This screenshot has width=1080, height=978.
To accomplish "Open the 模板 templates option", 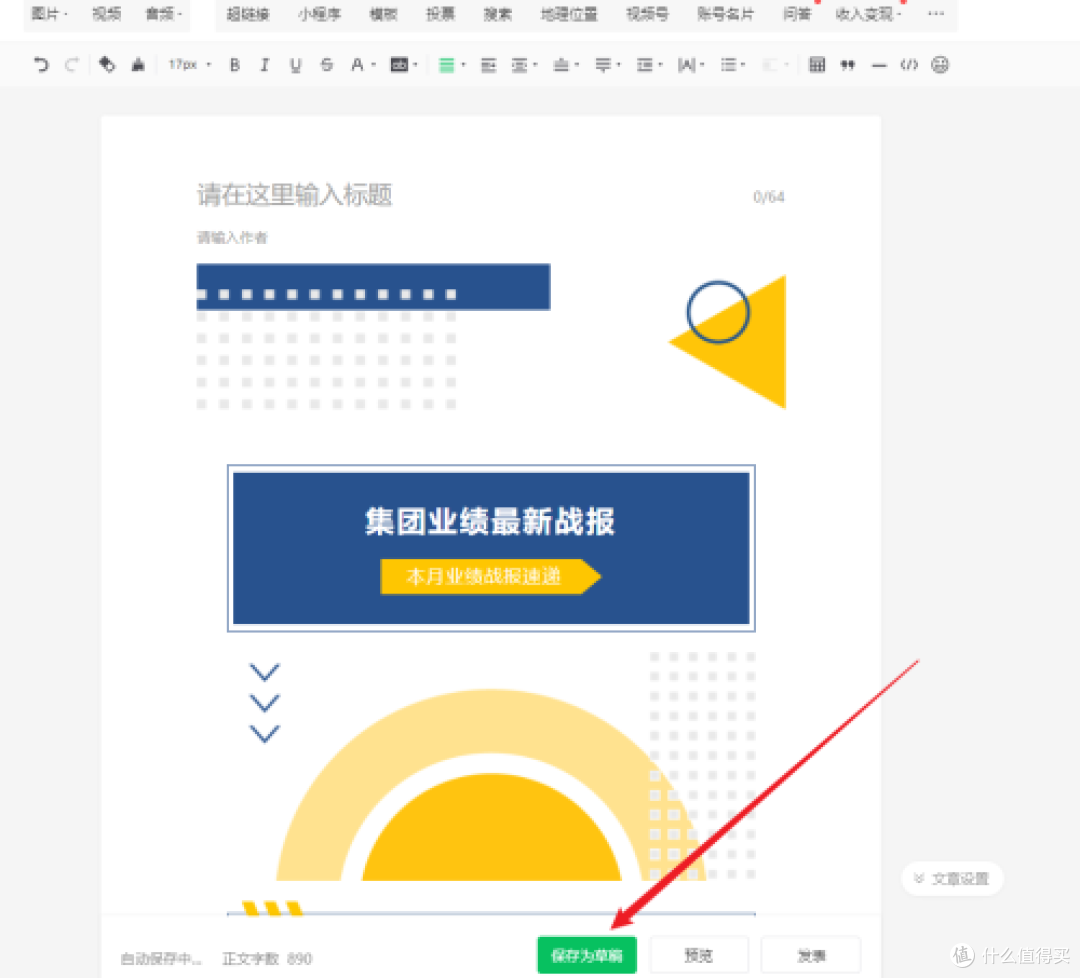I will point(383,14).
